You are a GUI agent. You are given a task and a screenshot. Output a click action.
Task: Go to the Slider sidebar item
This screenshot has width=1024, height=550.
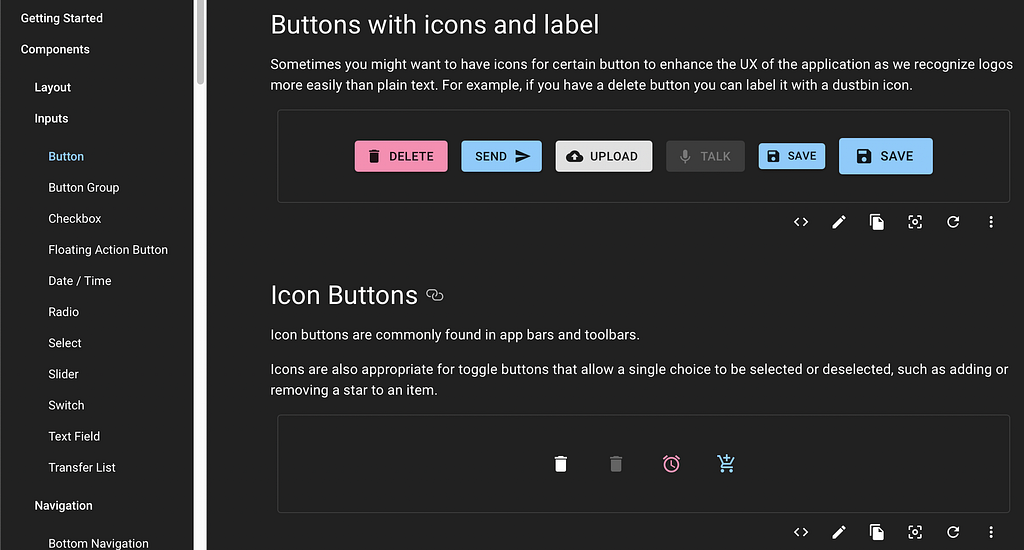pyautogui.click(x=64, y=374)
